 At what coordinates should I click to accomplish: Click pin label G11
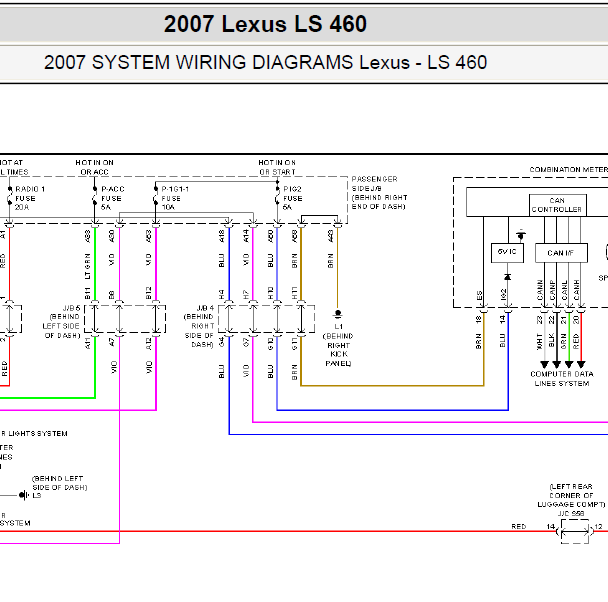click(294, 343)
